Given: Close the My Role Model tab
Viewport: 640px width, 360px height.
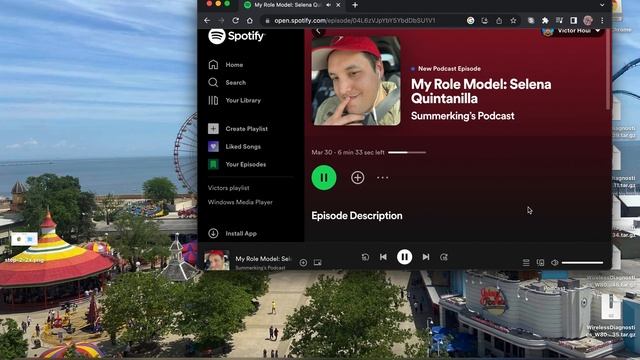Looking at the screenshot, I should (x=338, y=5).
